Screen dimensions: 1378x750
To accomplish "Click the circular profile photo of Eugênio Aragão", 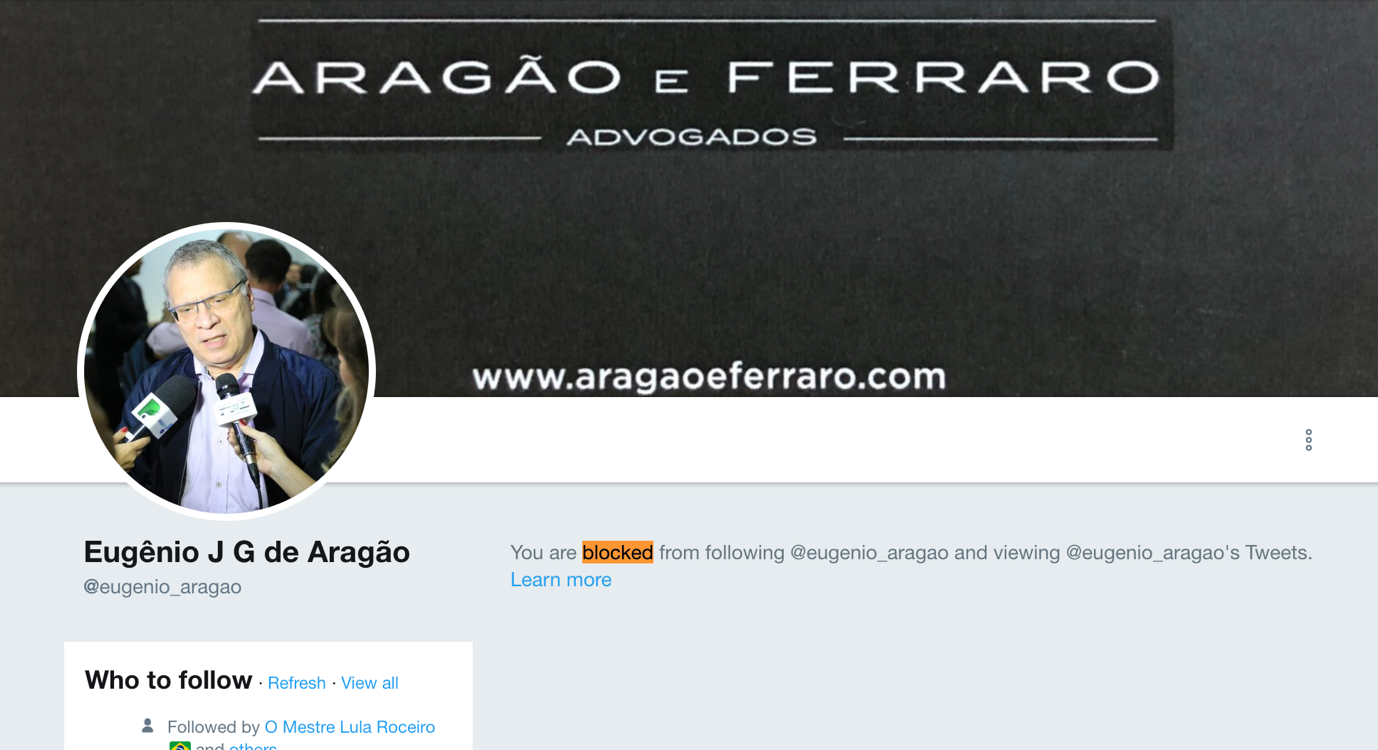I will pos(227,371).
